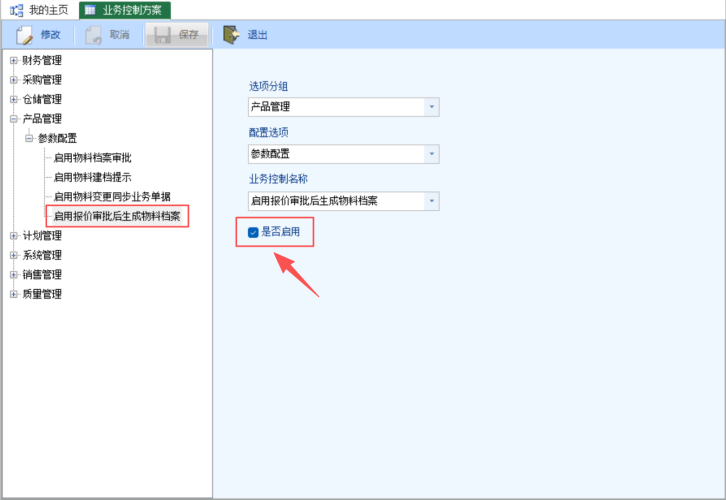
Task: Select 启用物料变更同步业务单据 tree item
Action: tap(112, 197)
